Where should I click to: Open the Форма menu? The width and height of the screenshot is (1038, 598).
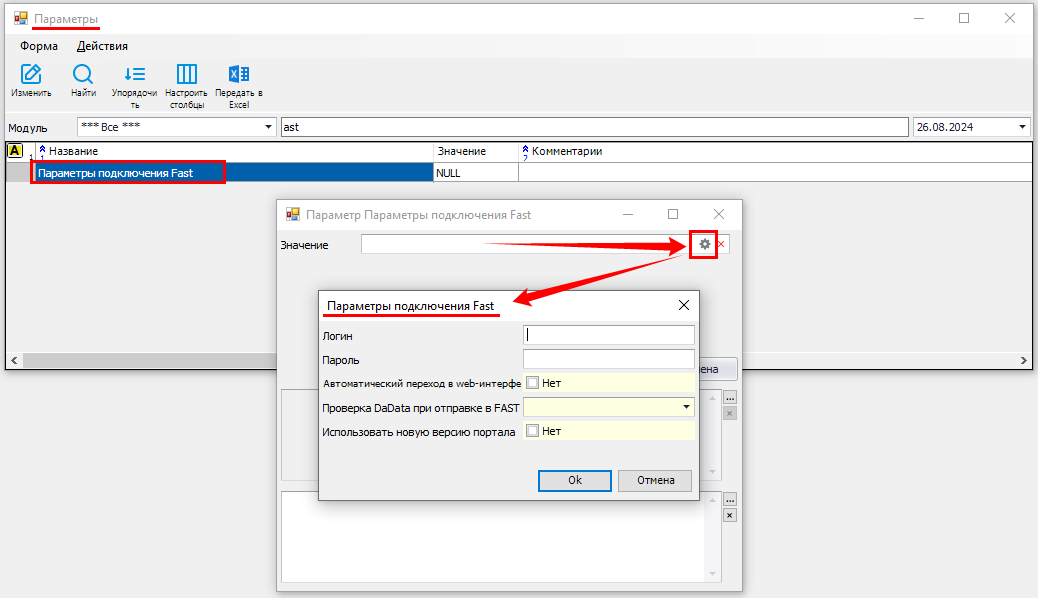pyautogui.click(x=39, y=46)
